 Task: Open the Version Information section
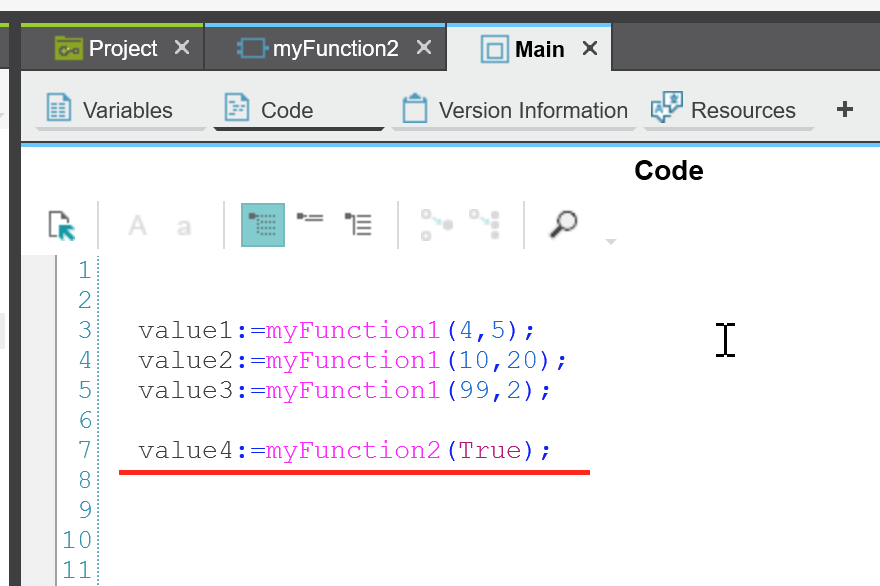(514, 110)
